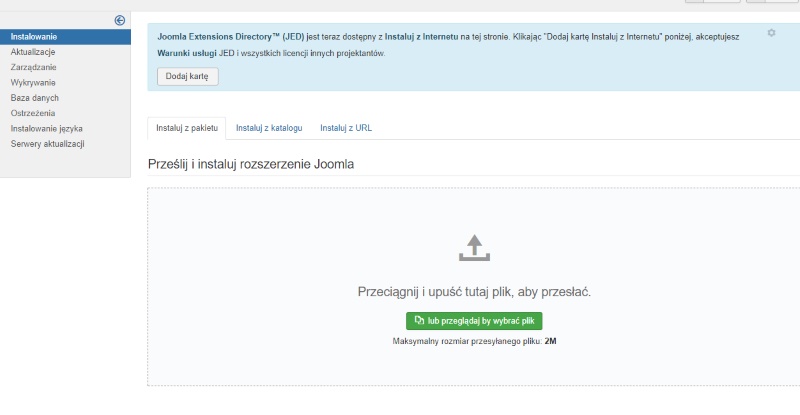This screenshot has height=415, width=800.
Task: Click the Joomla Extensions Directory text
Action: coord(231,37)
